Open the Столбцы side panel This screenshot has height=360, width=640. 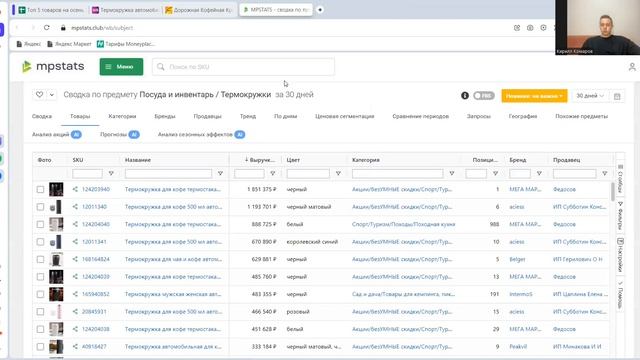620,178
